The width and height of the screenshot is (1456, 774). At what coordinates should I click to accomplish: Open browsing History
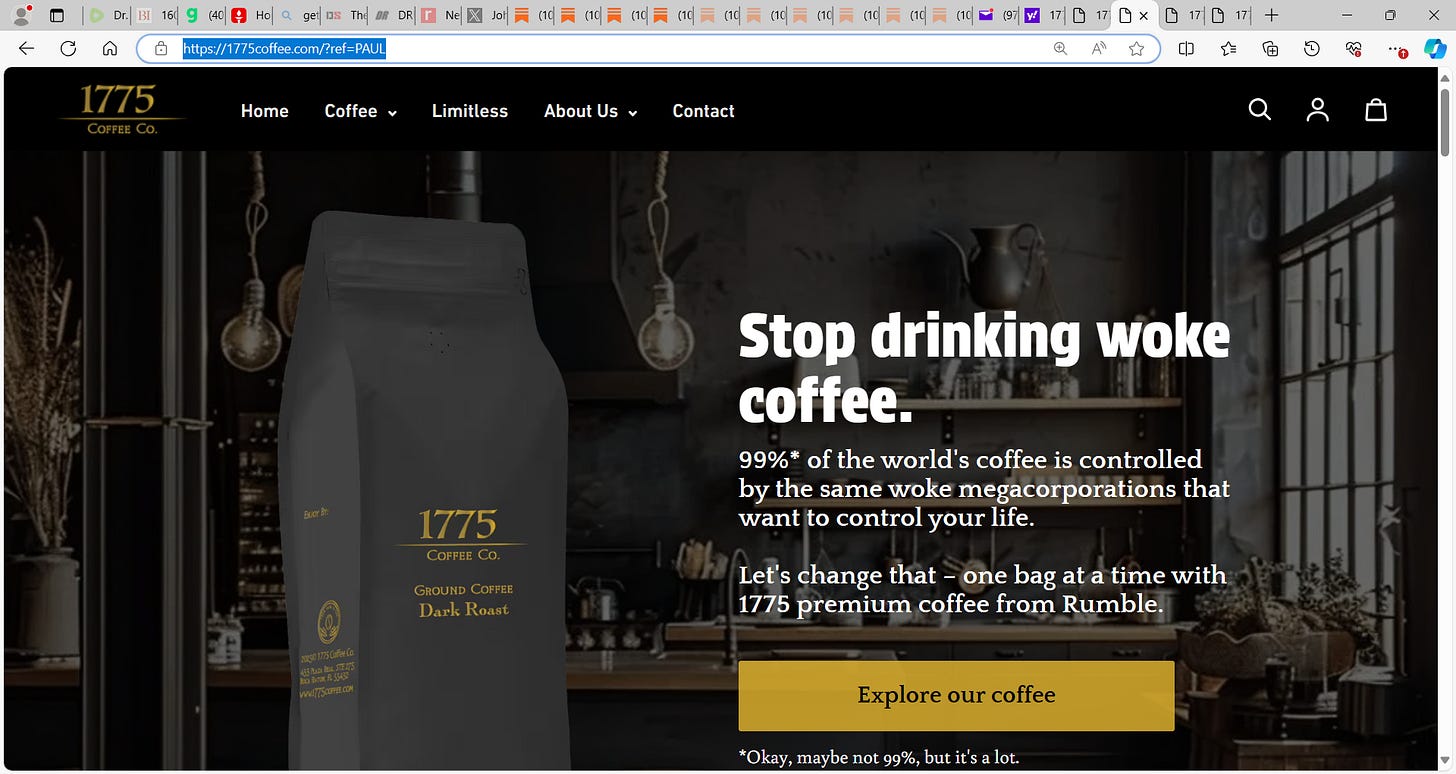(1312, 48)
